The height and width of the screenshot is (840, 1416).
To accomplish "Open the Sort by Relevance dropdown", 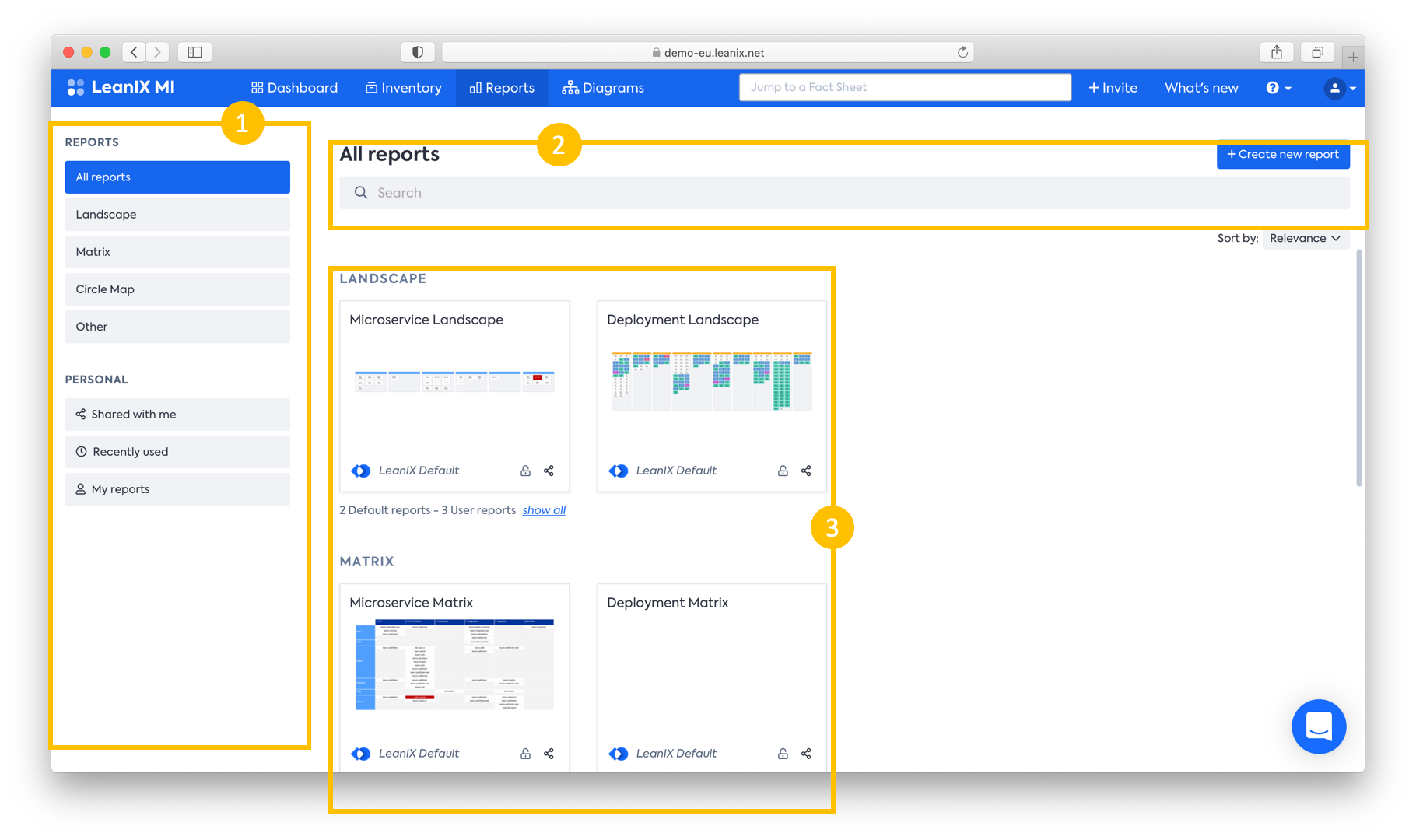I will pos(1305,238).
